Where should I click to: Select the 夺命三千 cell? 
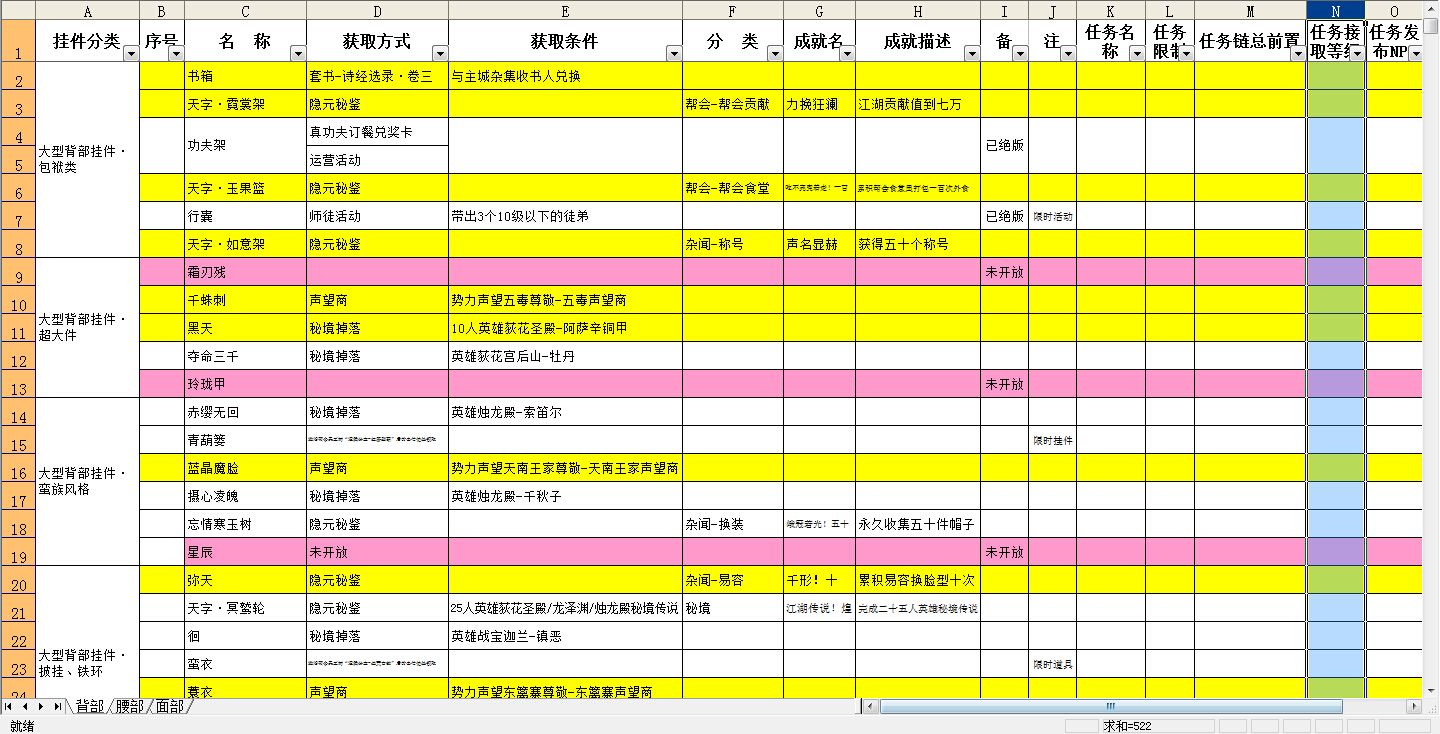245,356
